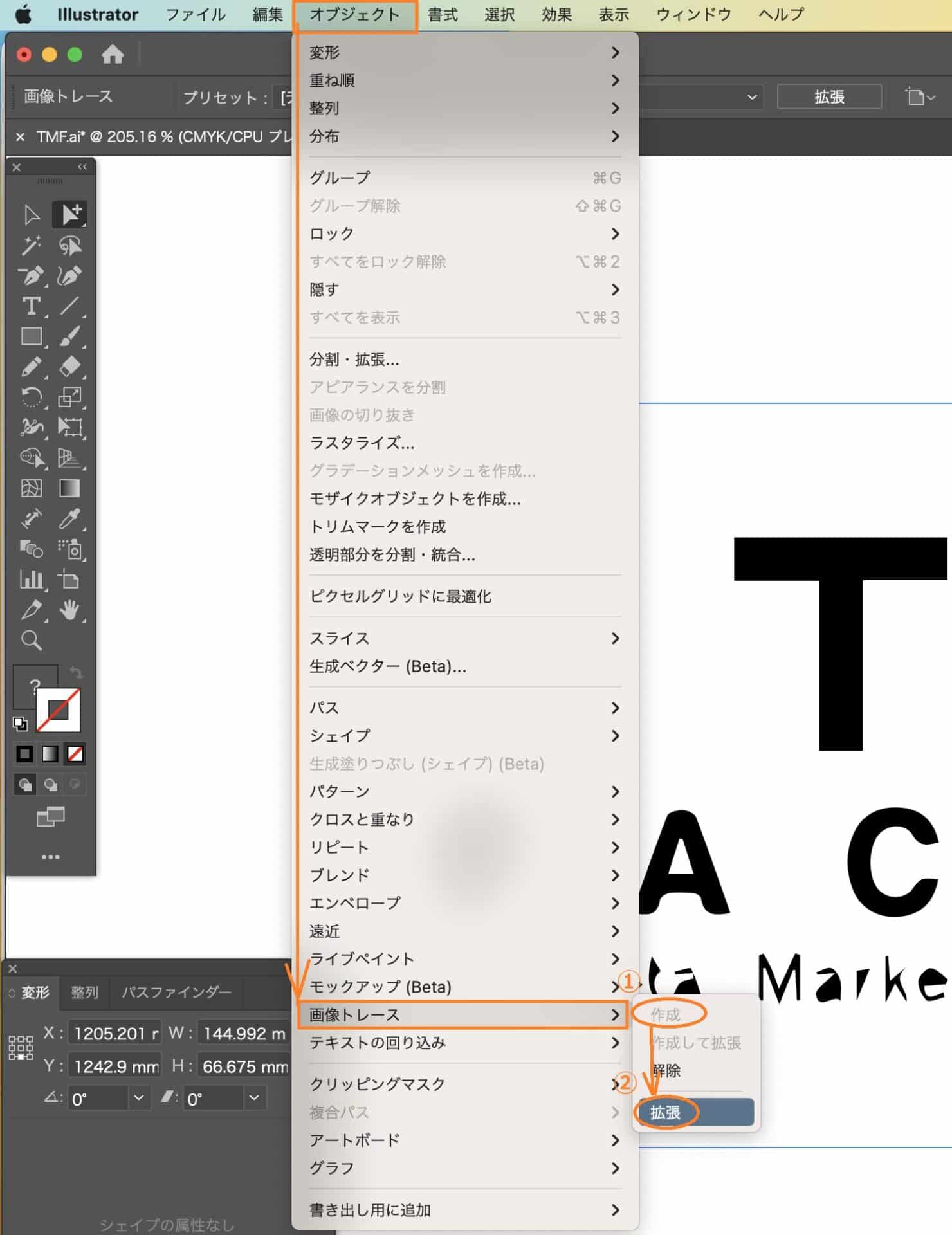Select the Rectangle tool
952x1235 pixels.
(31, 336)
